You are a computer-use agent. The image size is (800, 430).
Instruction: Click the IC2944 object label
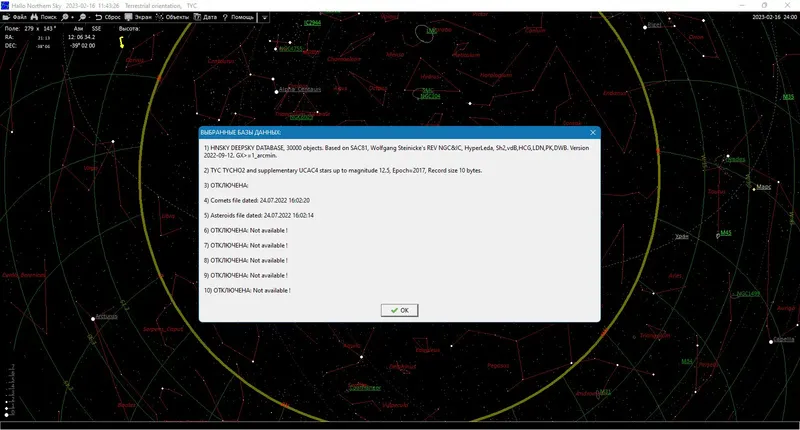tap(312, 22)
